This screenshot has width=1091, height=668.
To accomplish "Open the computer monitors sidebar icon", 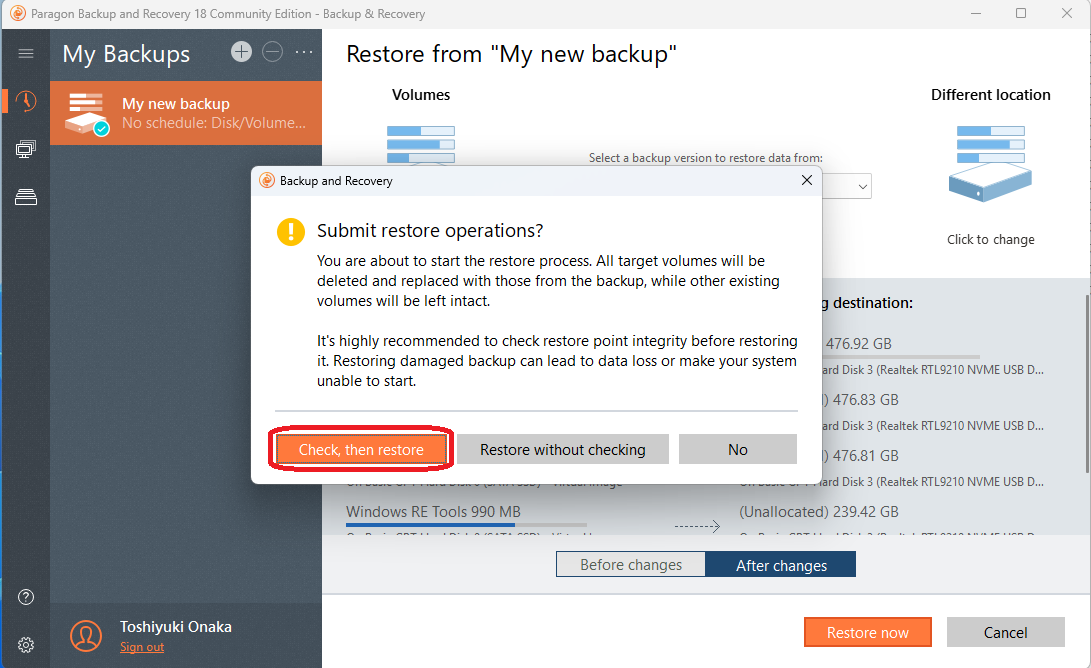I will point(26,149).
